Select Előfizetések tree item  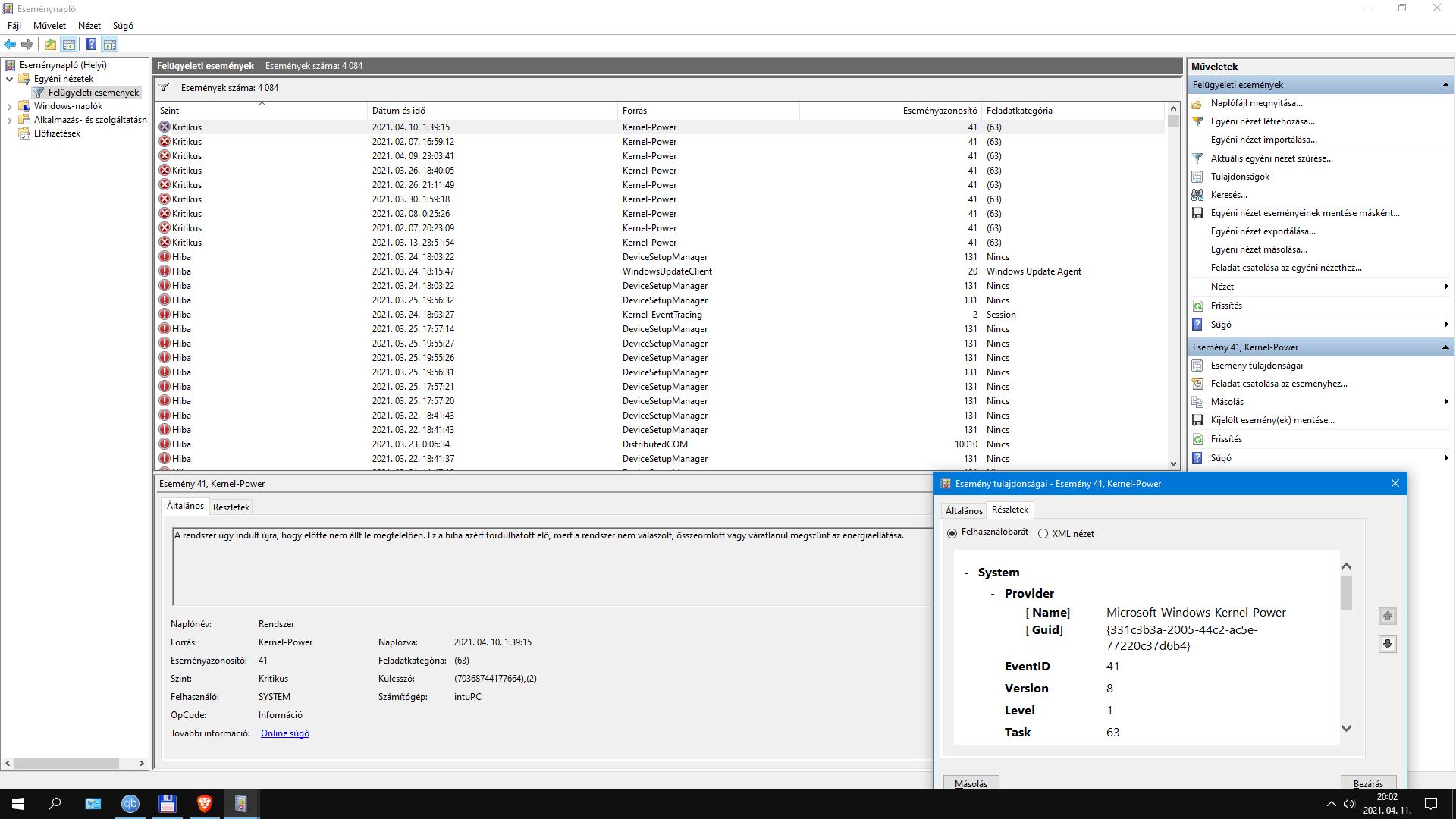pos(57,133)
